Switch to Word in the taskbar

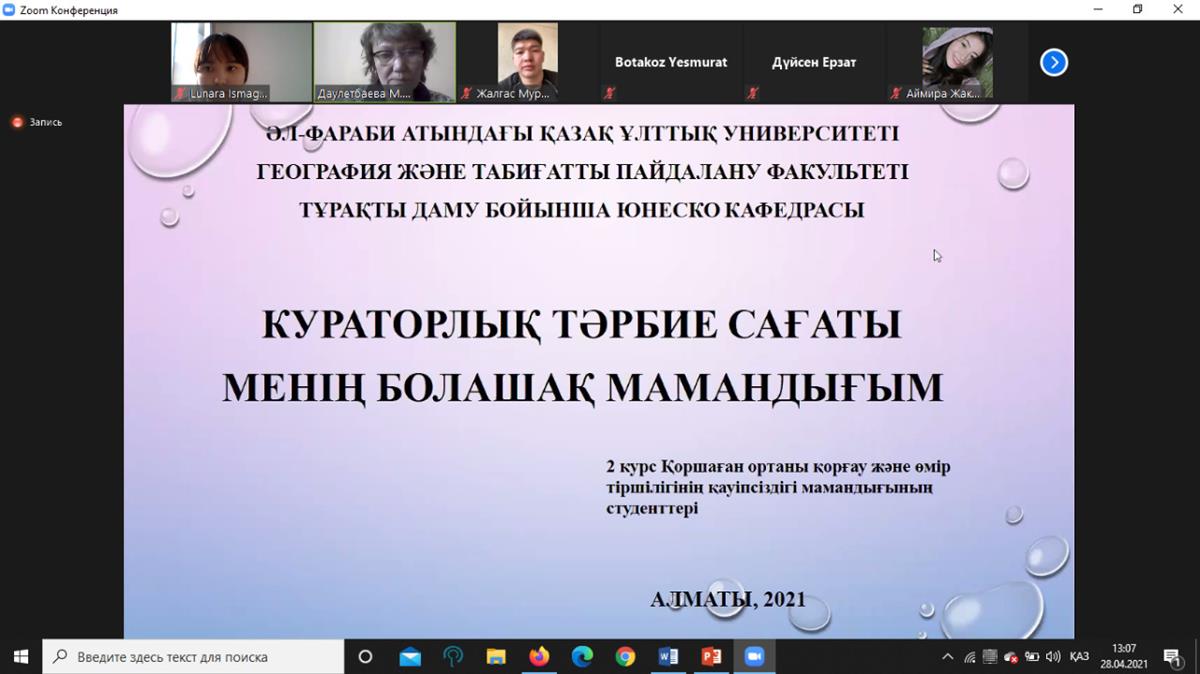(668, 657)
